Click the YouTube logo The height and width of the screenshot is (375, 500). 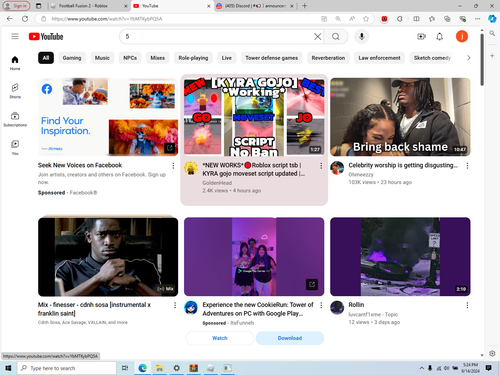pyautogui.click(x=46, y=36)
